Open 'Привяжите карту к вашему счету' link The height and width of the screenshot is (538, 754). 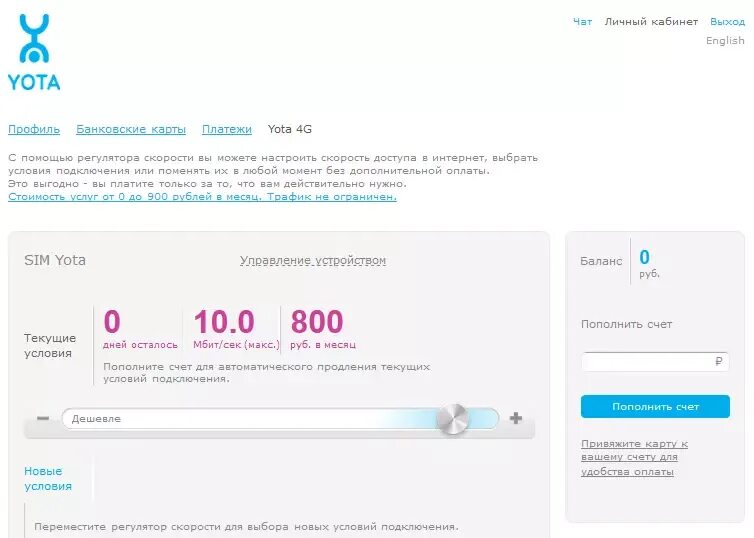634,457
